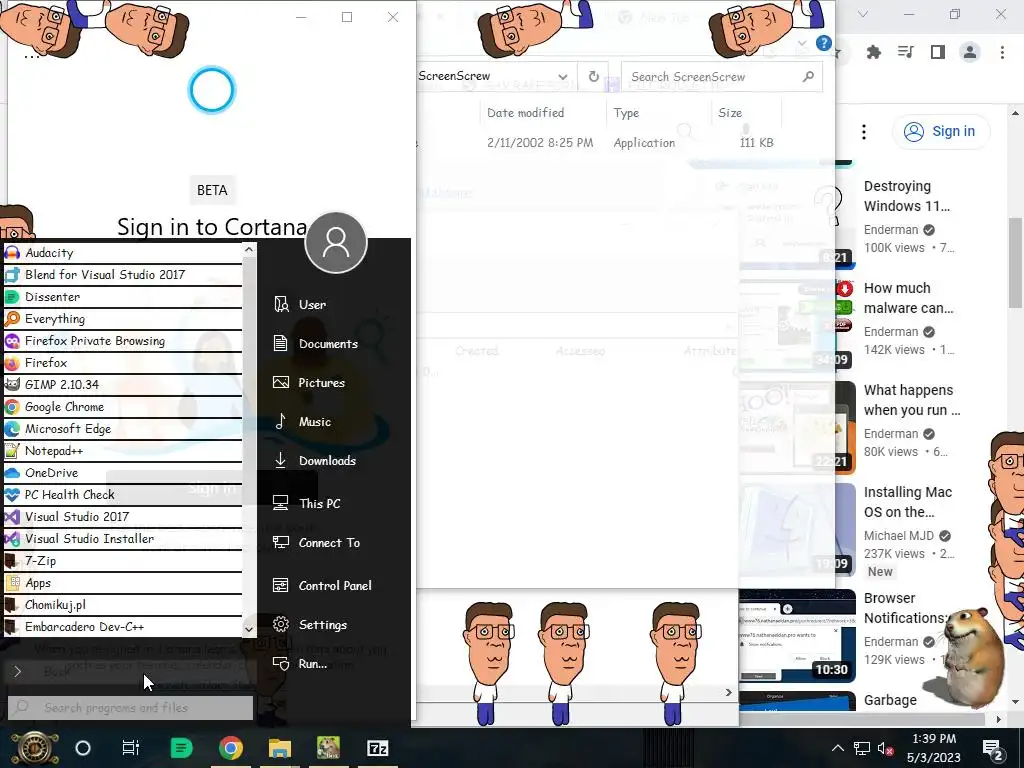Show hidden system tray icons
This screenshot has width=1024, height=768.
point(837,748)
